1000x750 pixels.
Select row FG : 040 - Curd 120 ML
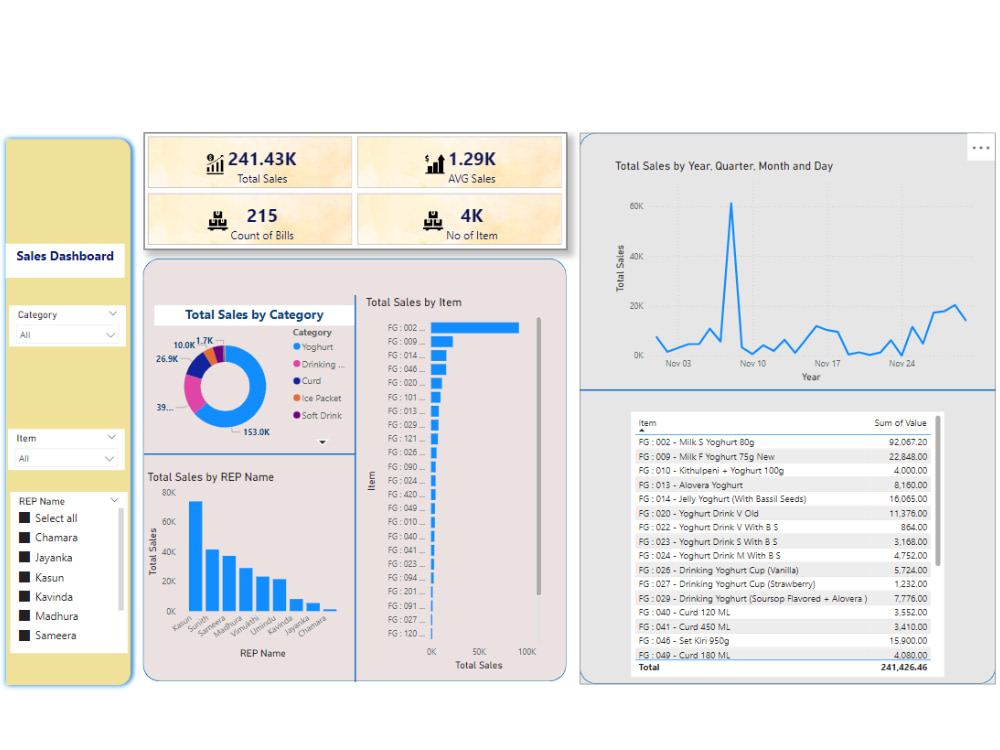pos(783,612)
